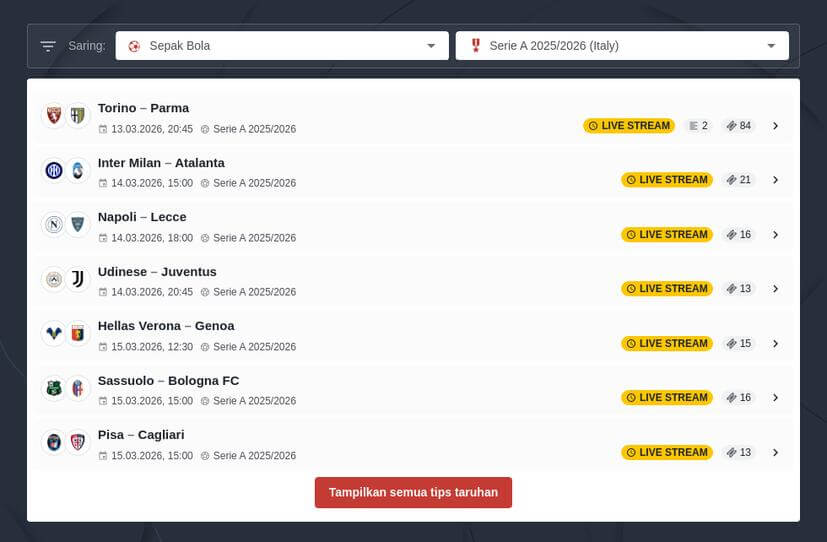Screen dimensions: 827x542
Task: Click the Napoli club crest
Action: (54, 225)
